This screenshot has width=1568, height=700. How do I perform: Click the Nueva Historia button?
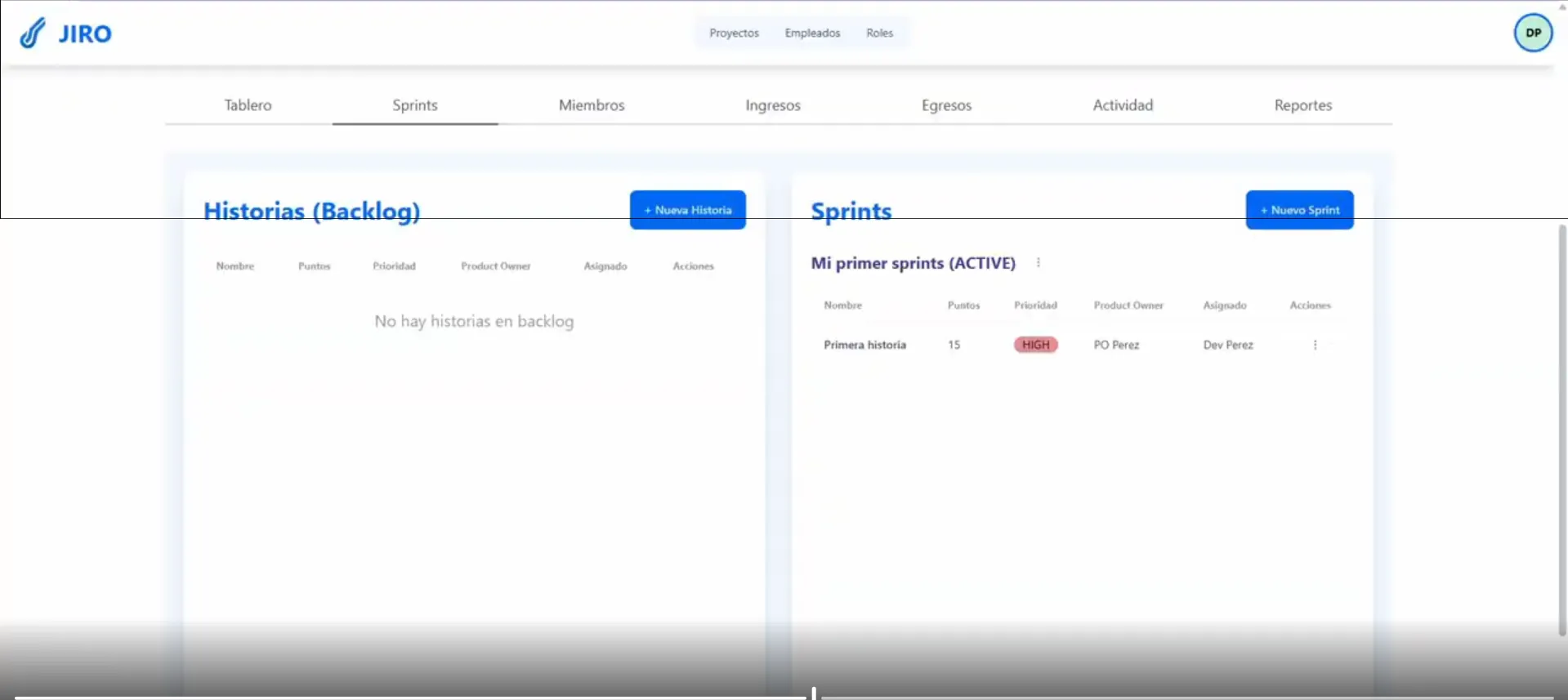[x=687, y=210]
